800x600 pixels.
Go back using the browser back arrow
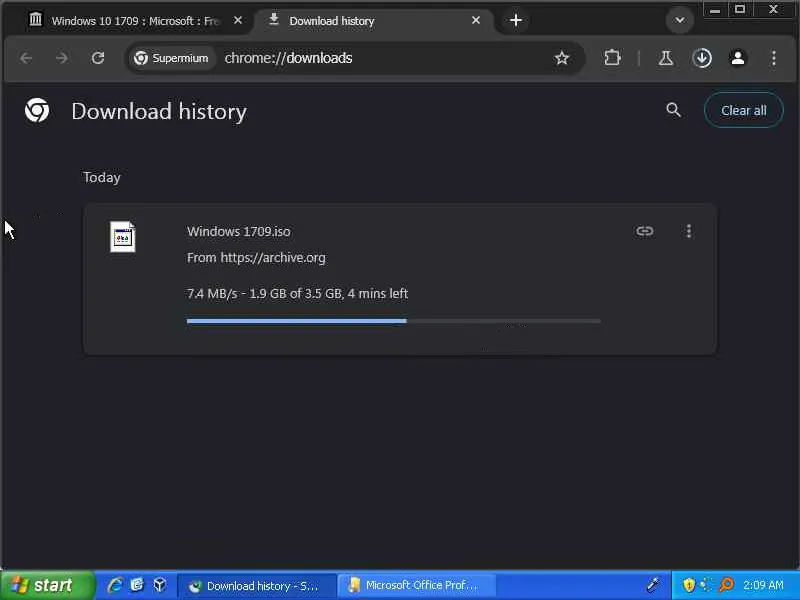tap(26, 58)
